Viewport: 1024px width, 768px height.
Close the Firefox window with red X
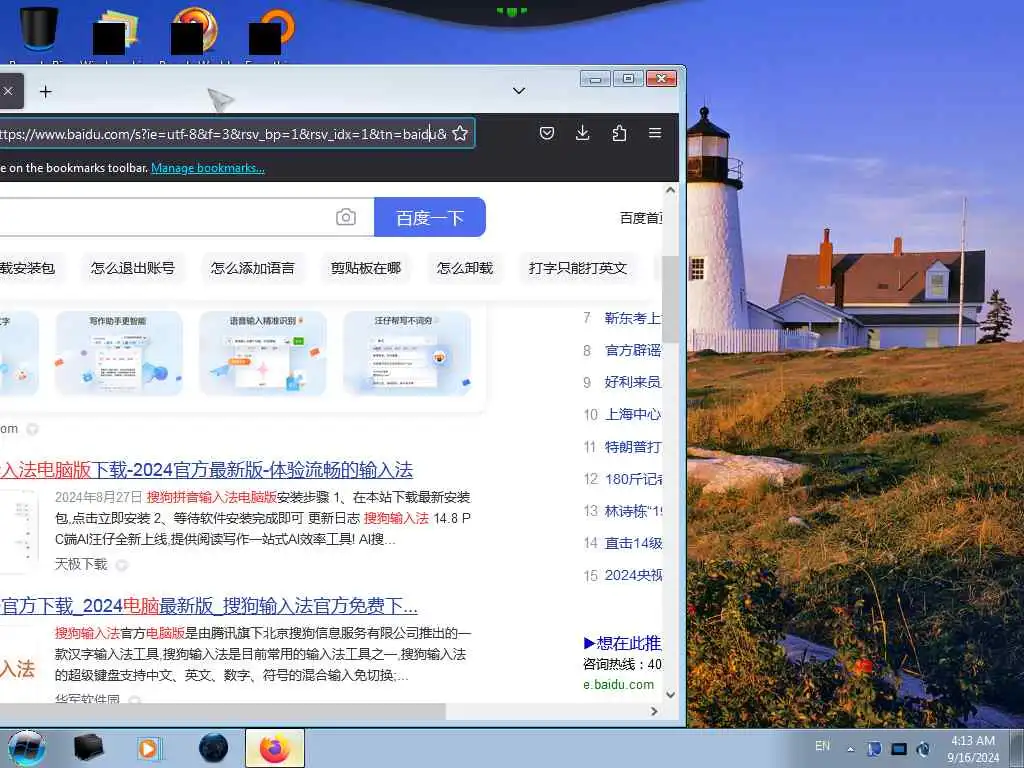click(x=662, y=79)
